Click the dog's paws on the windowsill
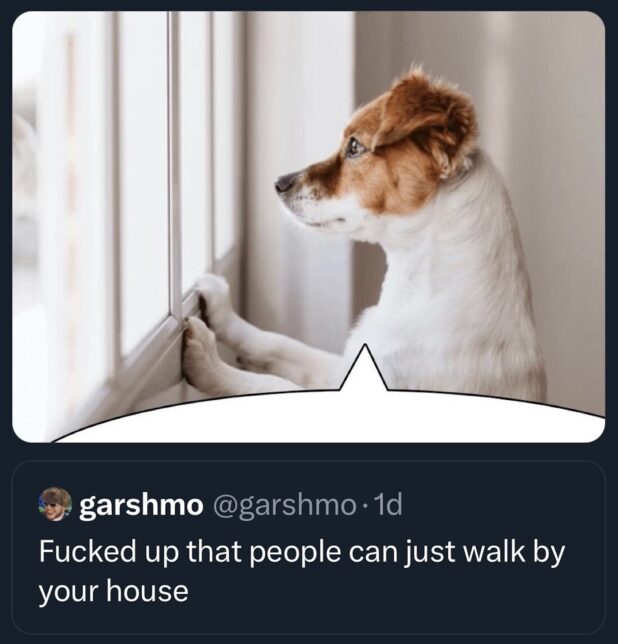Viewport: 618px width, 644px height. click(205, 329)
